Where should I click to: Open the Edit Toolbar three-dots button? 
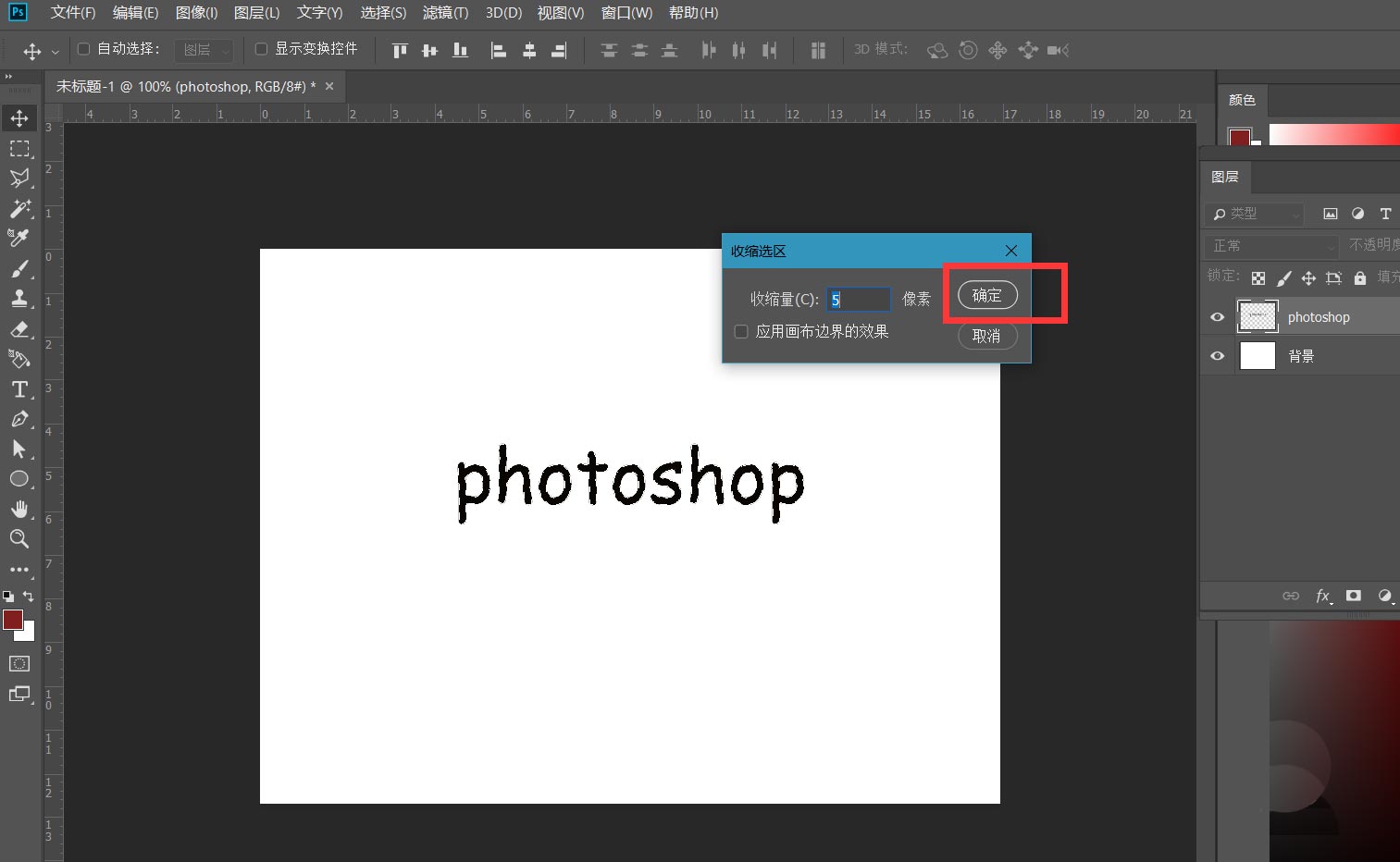pyautogui.click(x=19, y=570)
